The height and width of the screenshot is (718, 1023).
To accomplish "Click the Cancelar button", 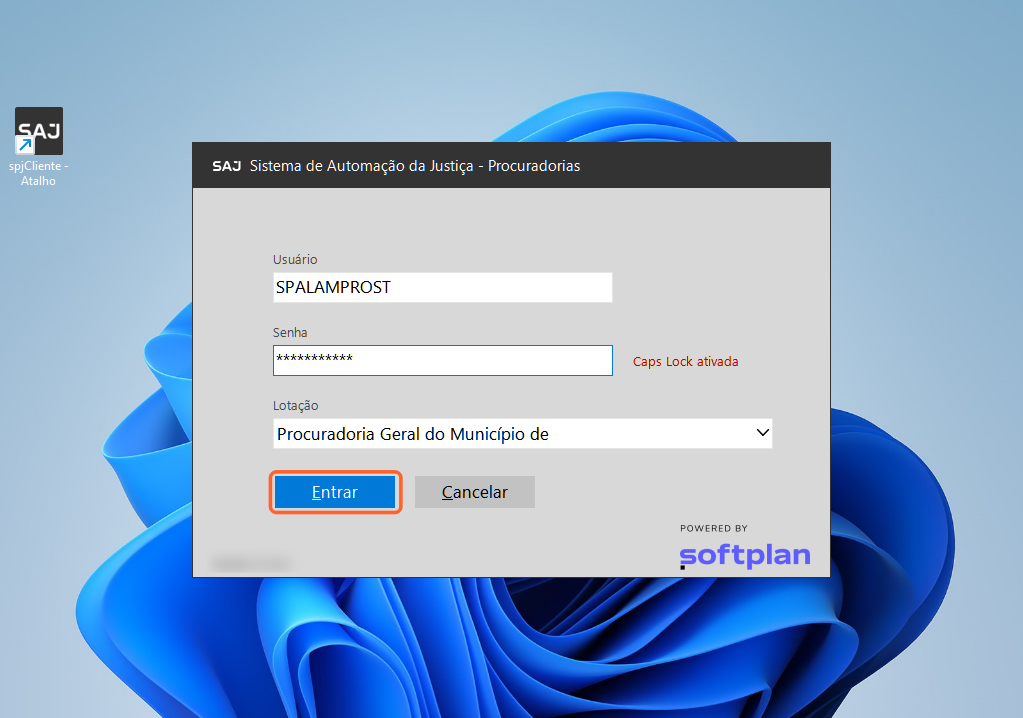I will point(475,492).
